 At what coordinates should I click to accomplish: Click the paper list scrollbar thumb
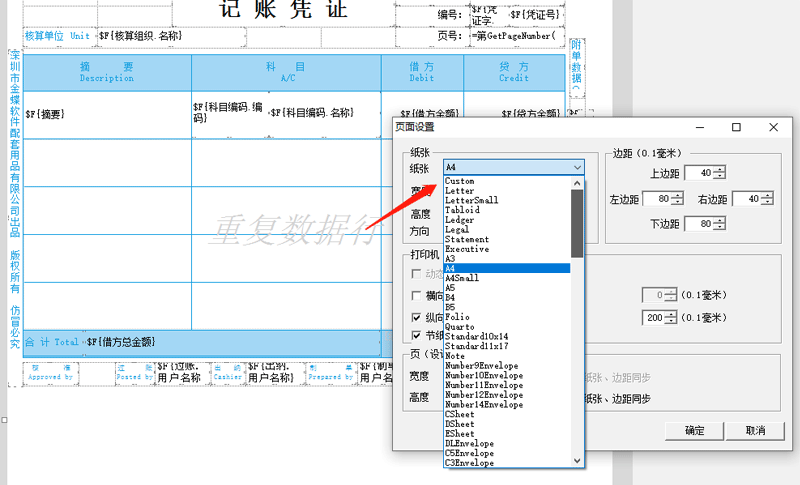[577, 223]
